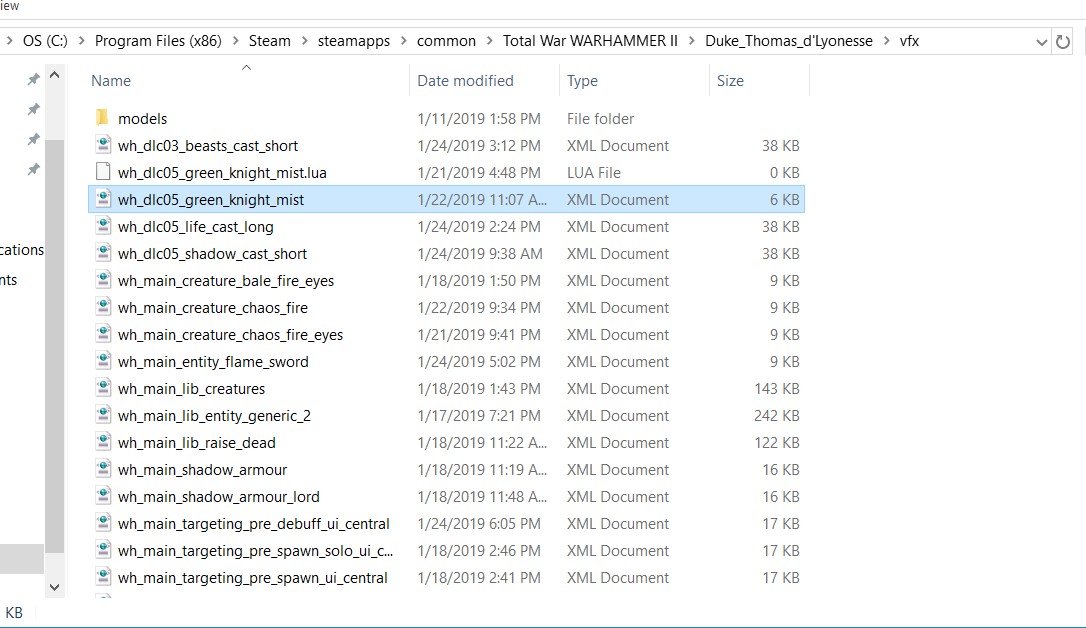Open the models folder icon
Image resolution: width=1086 pixels, height=628 pixels.
(103, 118)
